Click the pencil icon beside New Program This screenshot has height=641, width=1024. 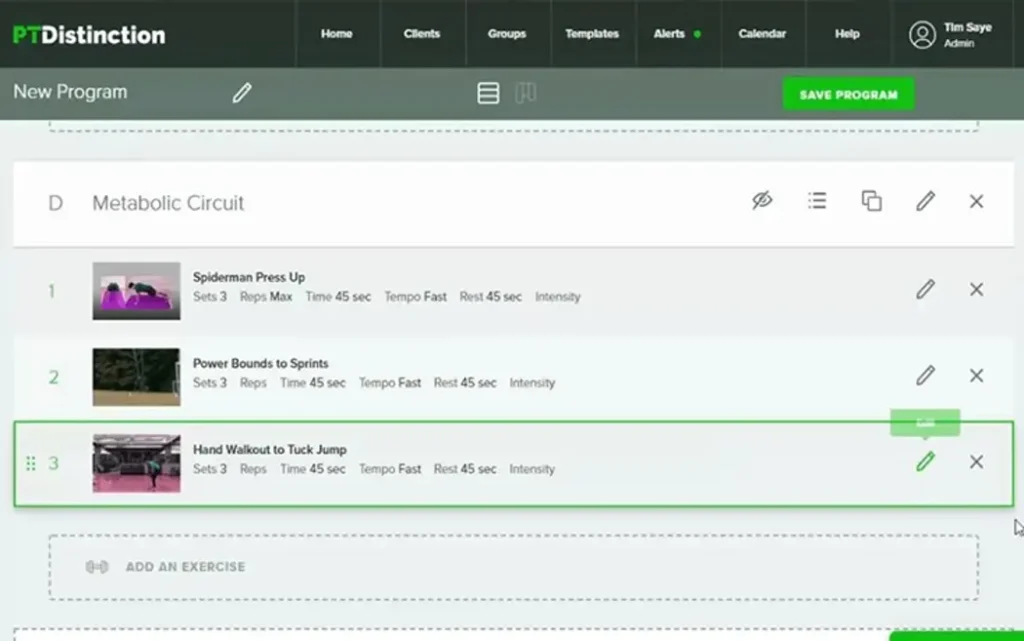point(242,93)
